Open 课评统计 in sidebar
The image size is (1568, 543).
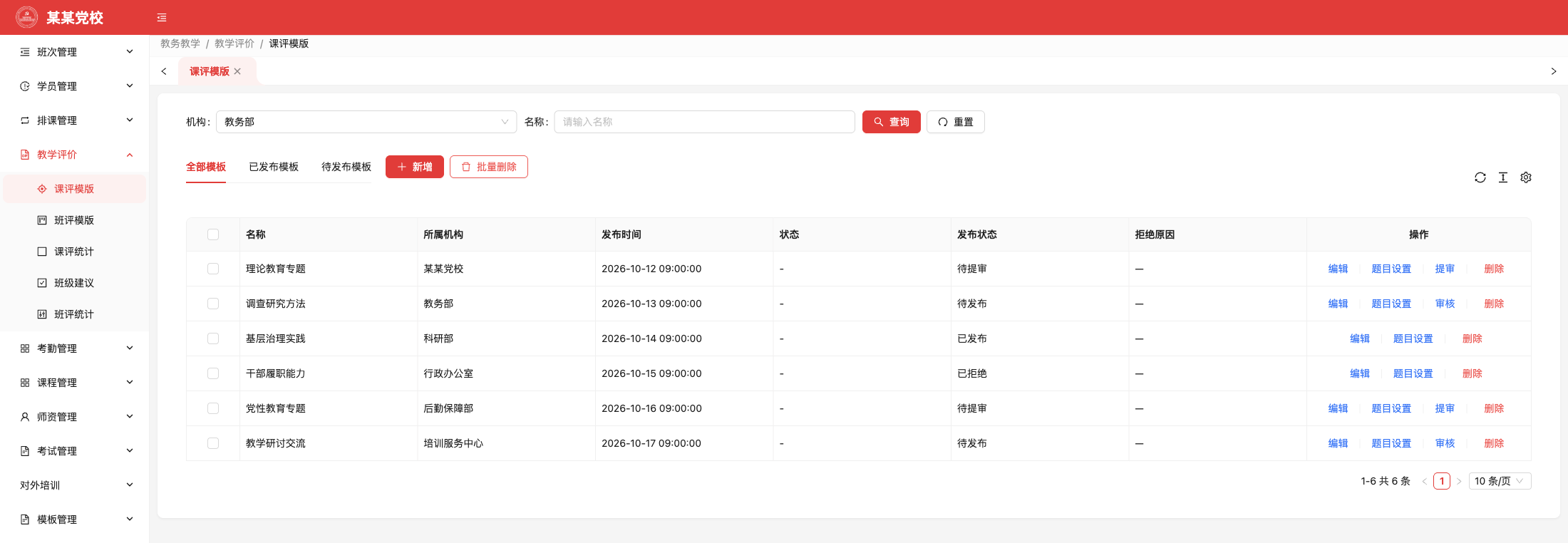[x=74, y=252]
